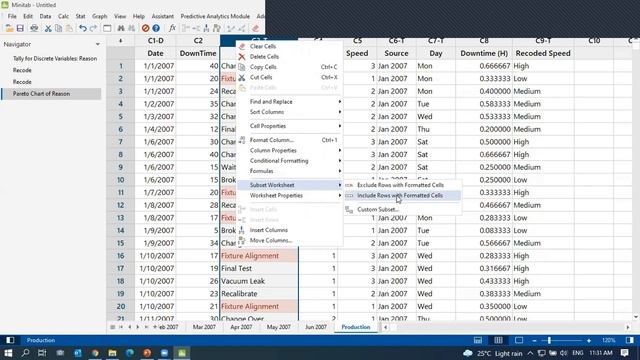Open Tally for Discrete Variables: Reason item

(55, 58)
